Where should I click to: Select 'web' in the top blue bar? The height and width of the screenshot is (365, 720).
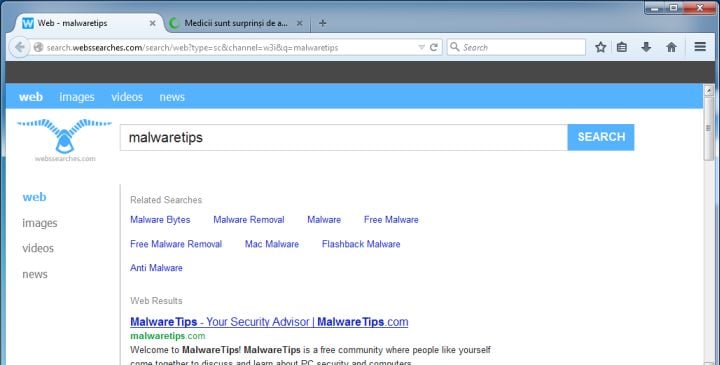pyautogui.click(x=31, y=97)
